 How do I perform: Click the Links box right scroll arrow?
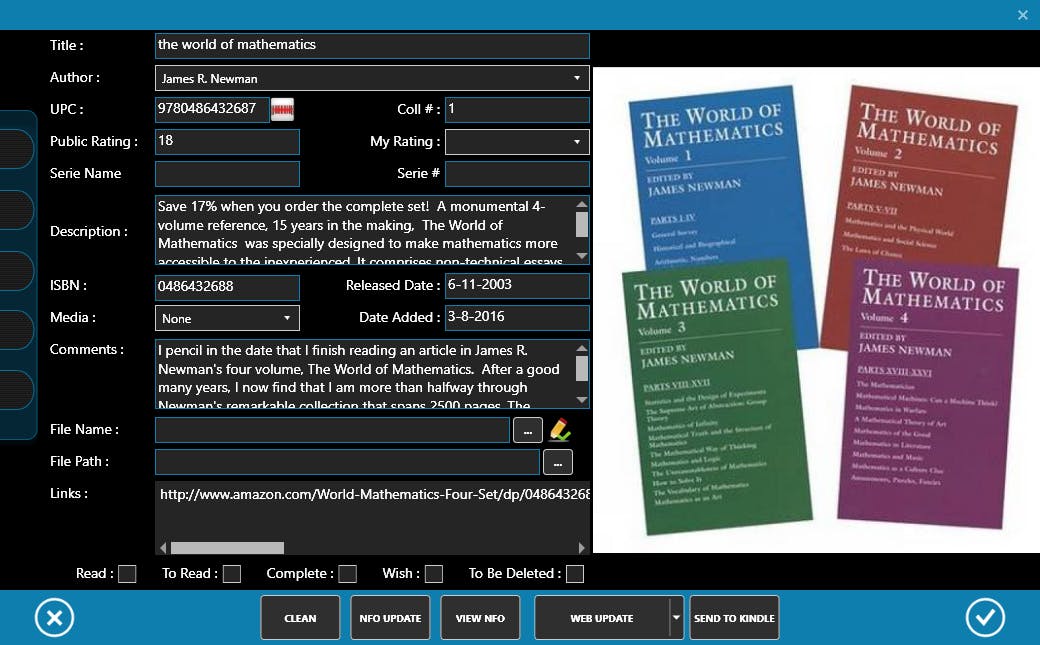click(x=582, y=548)
